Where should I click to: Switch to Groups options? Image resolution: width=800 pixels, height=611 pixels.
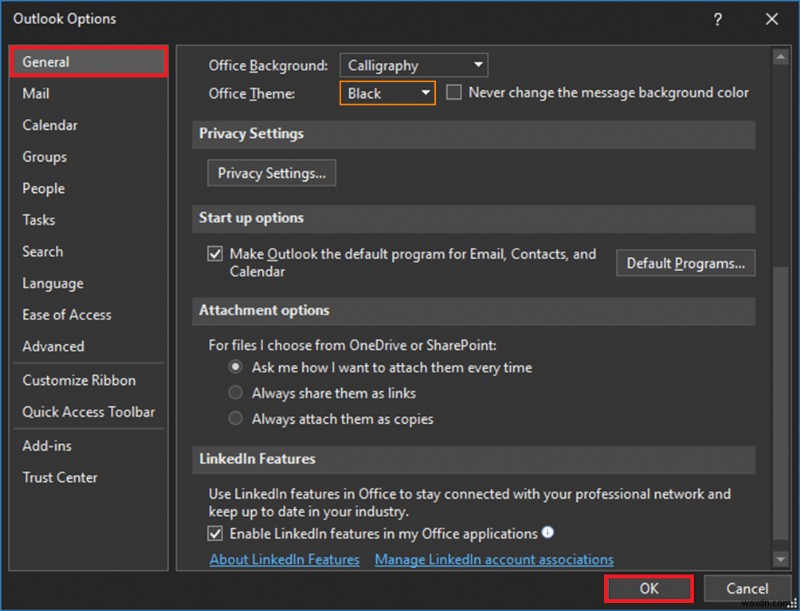(x=89, y=157)
